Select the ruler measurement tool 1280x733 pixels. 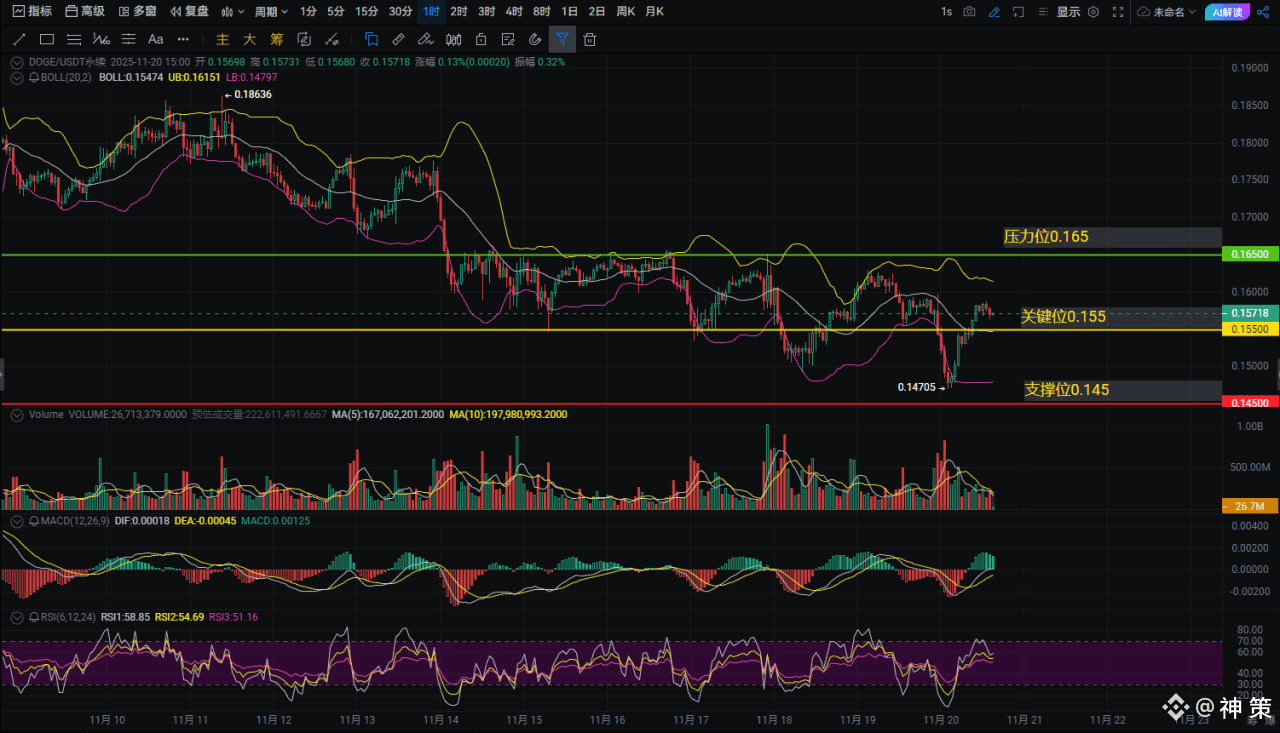pyautogui.click(x=398, y=40)
